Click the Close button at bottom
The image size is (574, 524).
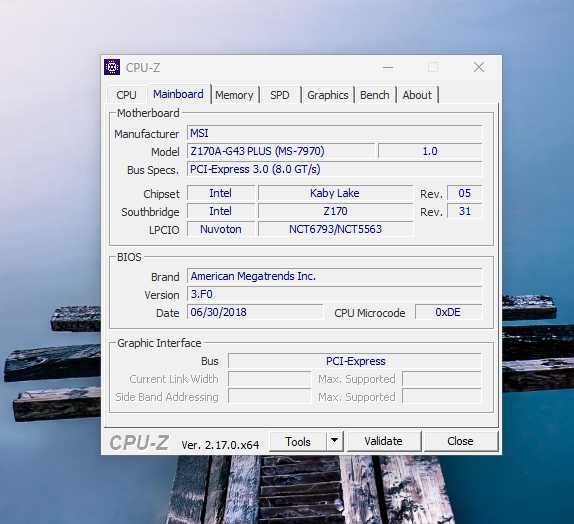point(460,442)
